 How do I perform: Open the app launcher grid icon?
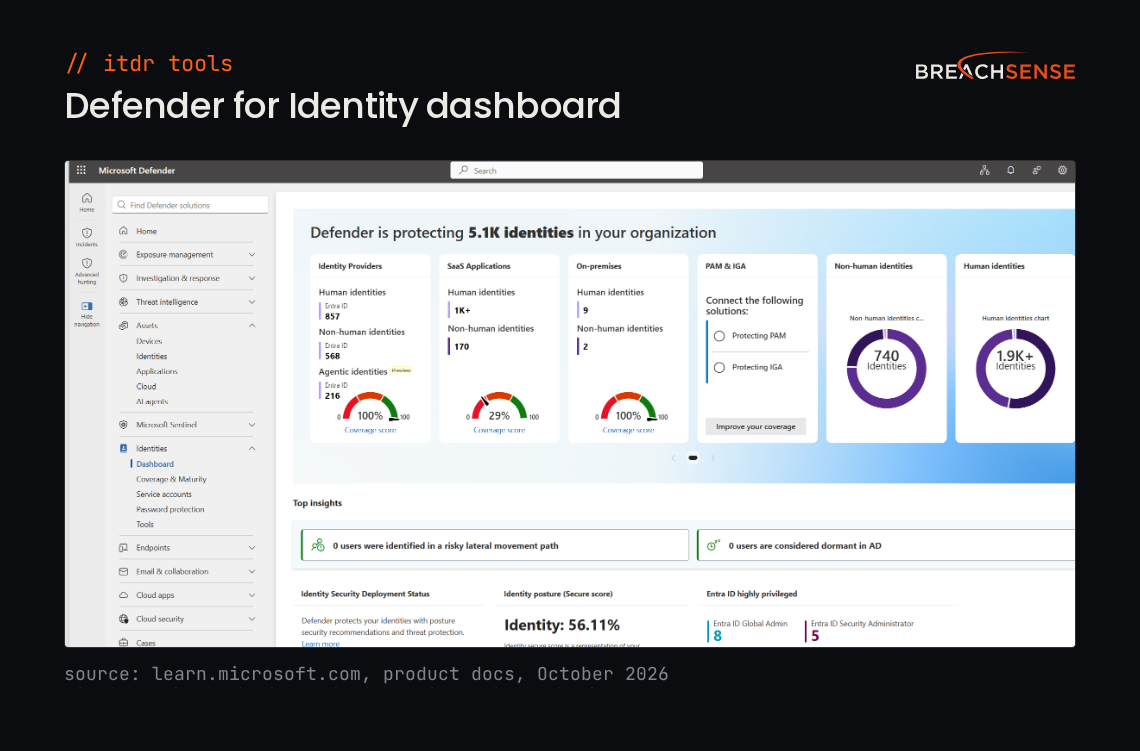point(81,170)
